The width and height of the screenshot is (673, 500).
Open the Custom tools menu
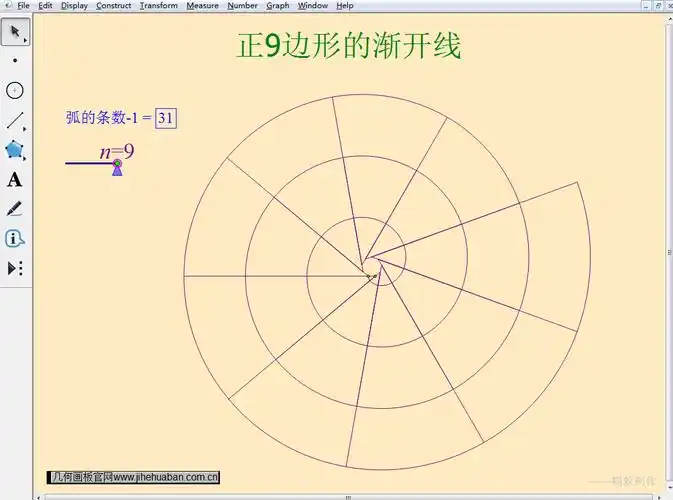coord(15,268)
